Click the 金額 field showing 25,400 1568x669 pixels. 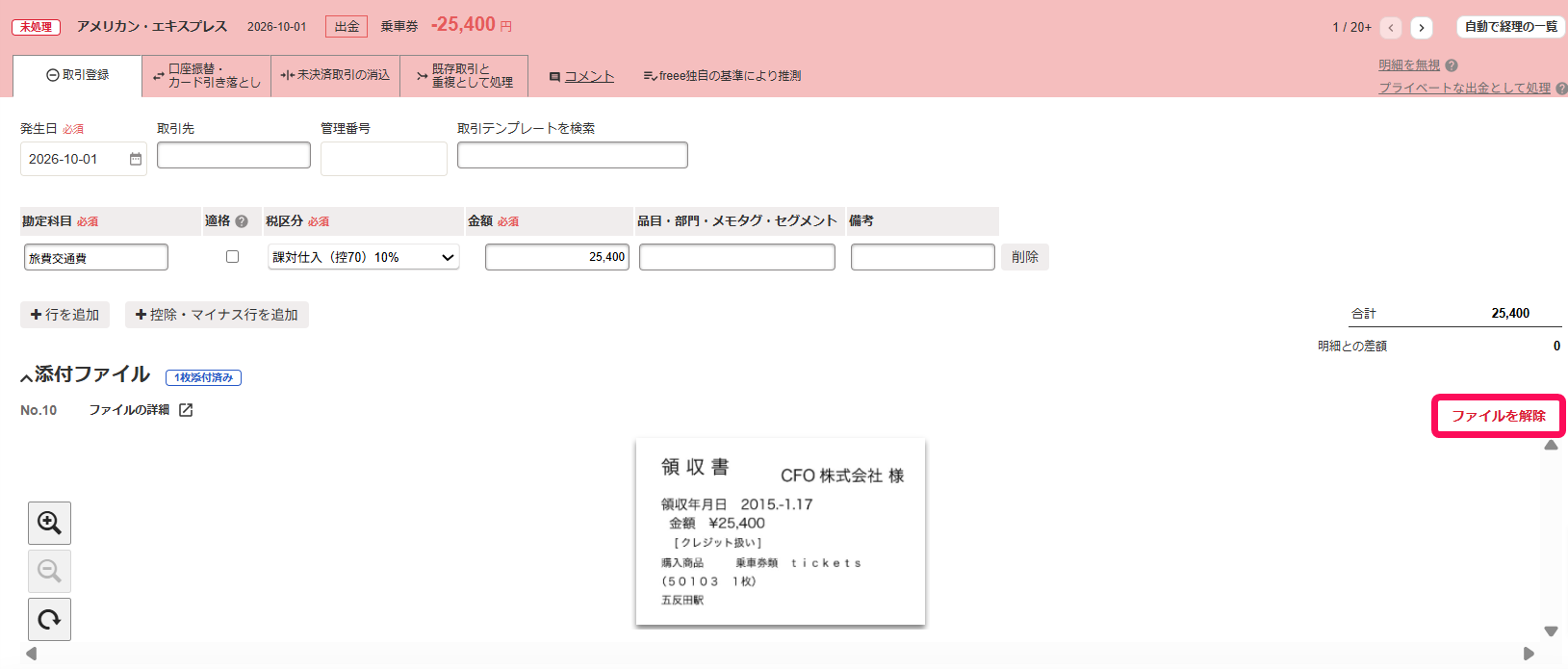557,257
